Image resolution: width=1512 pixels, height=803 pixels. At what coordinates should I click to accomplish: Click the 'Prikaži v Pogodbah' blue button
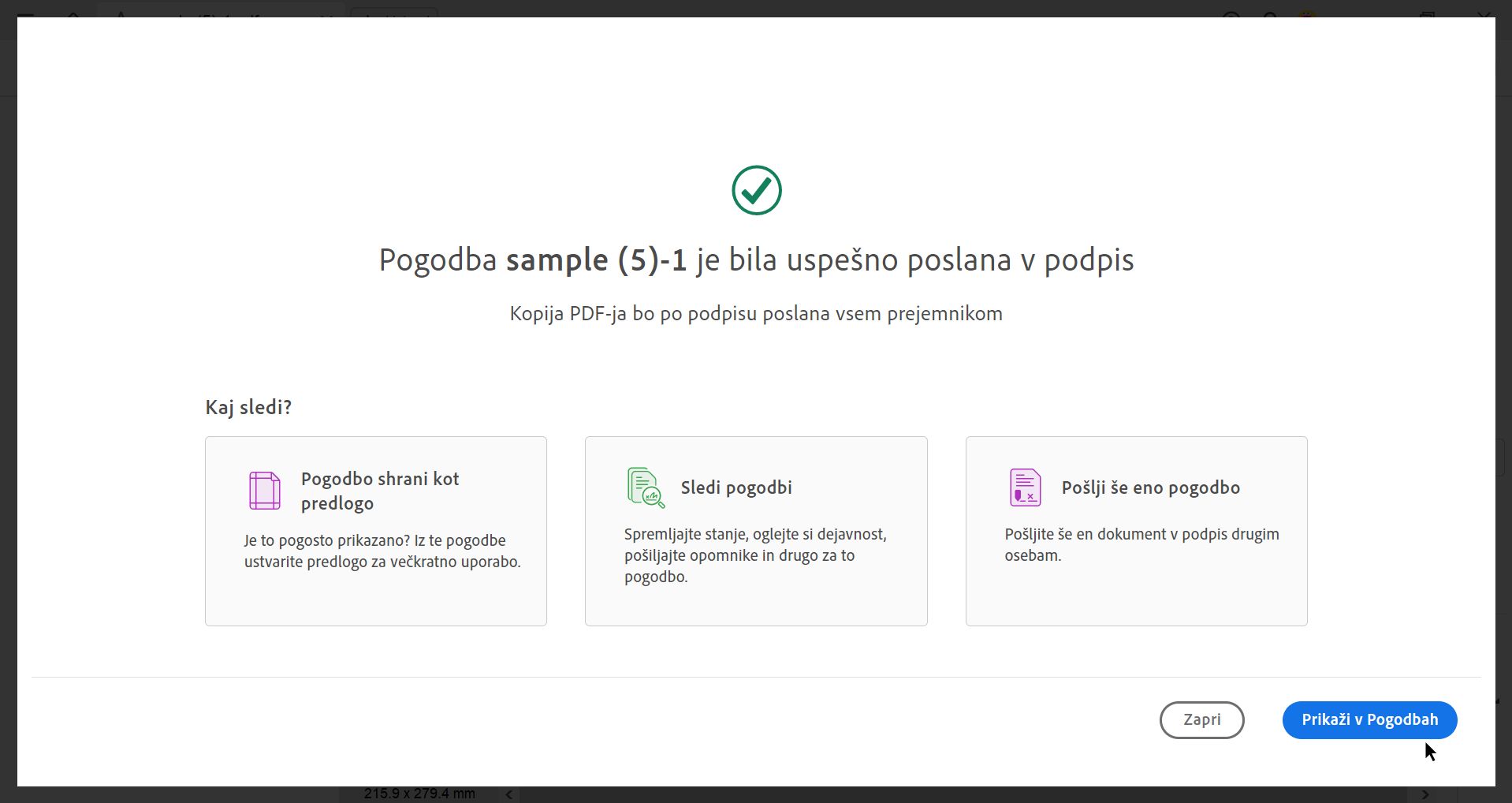(1369, 719)
